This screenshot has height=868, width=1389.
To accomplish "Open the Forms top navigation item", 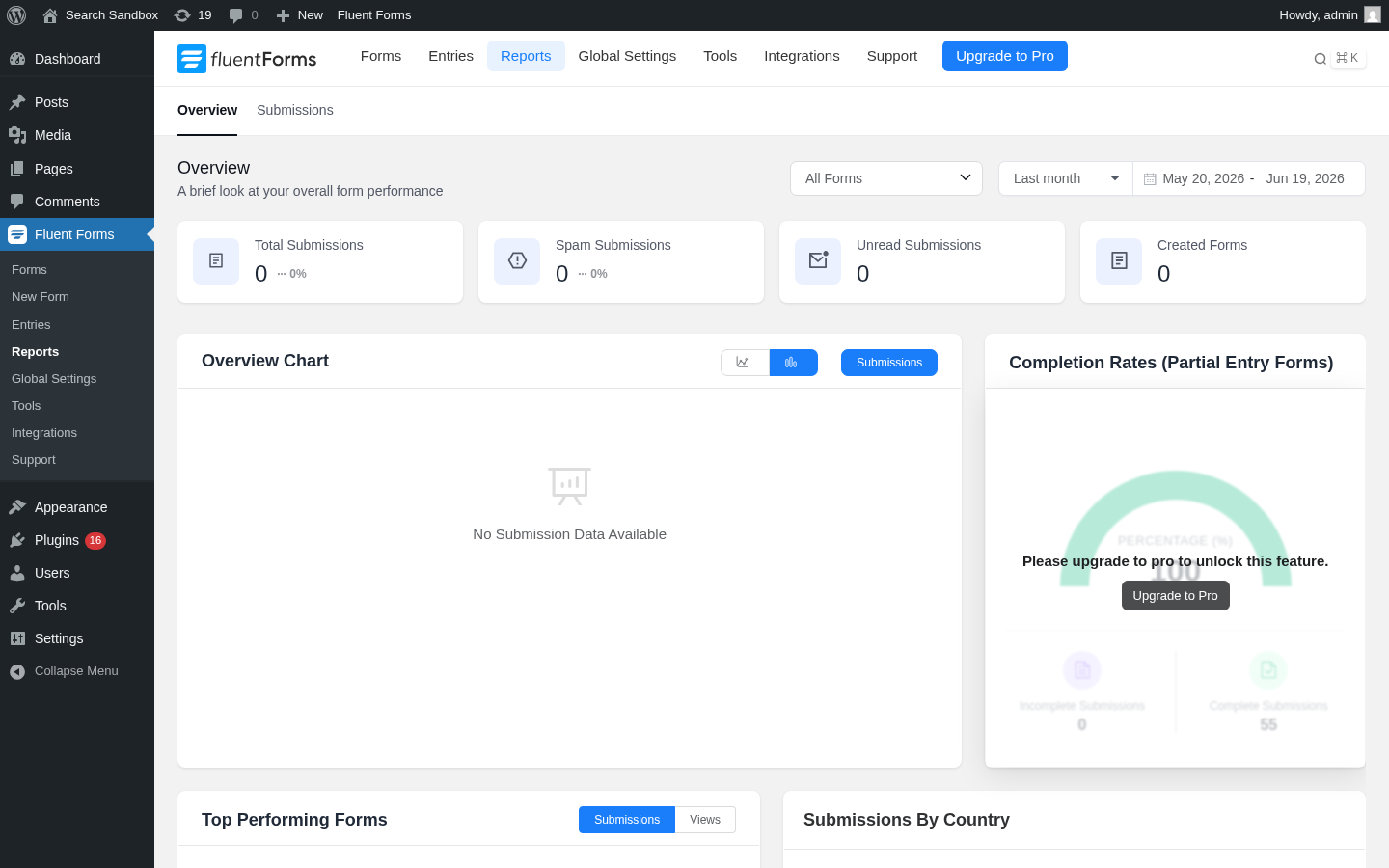I will click(x=381, y=56).
